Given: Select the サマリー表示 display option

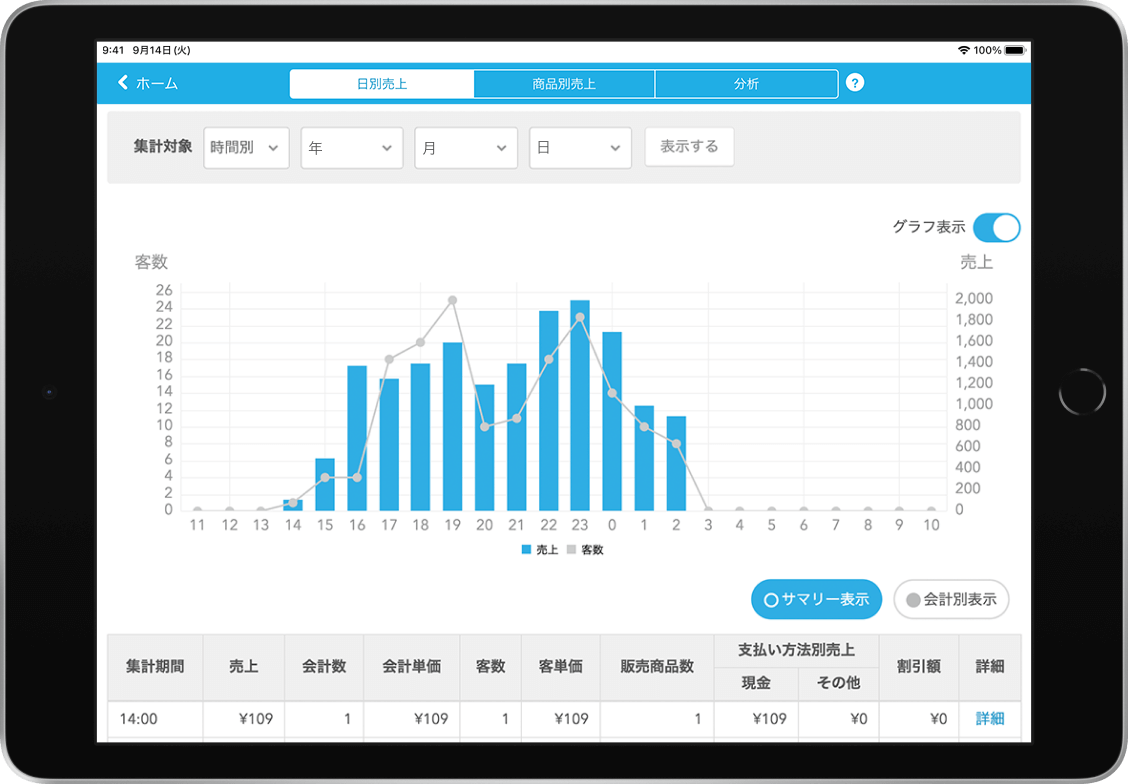Looking at the screenshot, I should (x=816, y=599).
